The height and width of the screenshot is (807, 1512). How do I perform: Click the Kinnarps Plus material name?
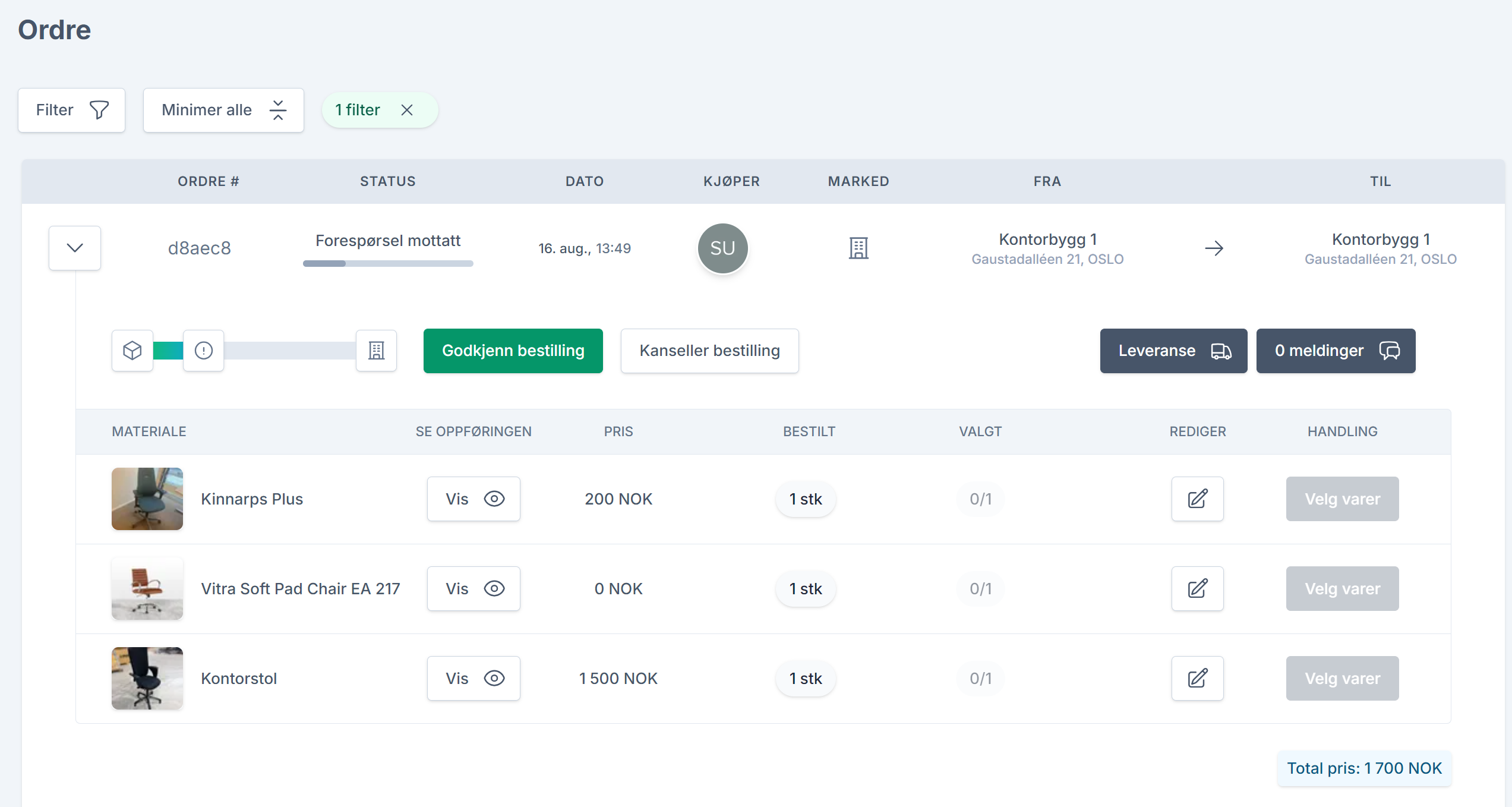coord(252,499)
